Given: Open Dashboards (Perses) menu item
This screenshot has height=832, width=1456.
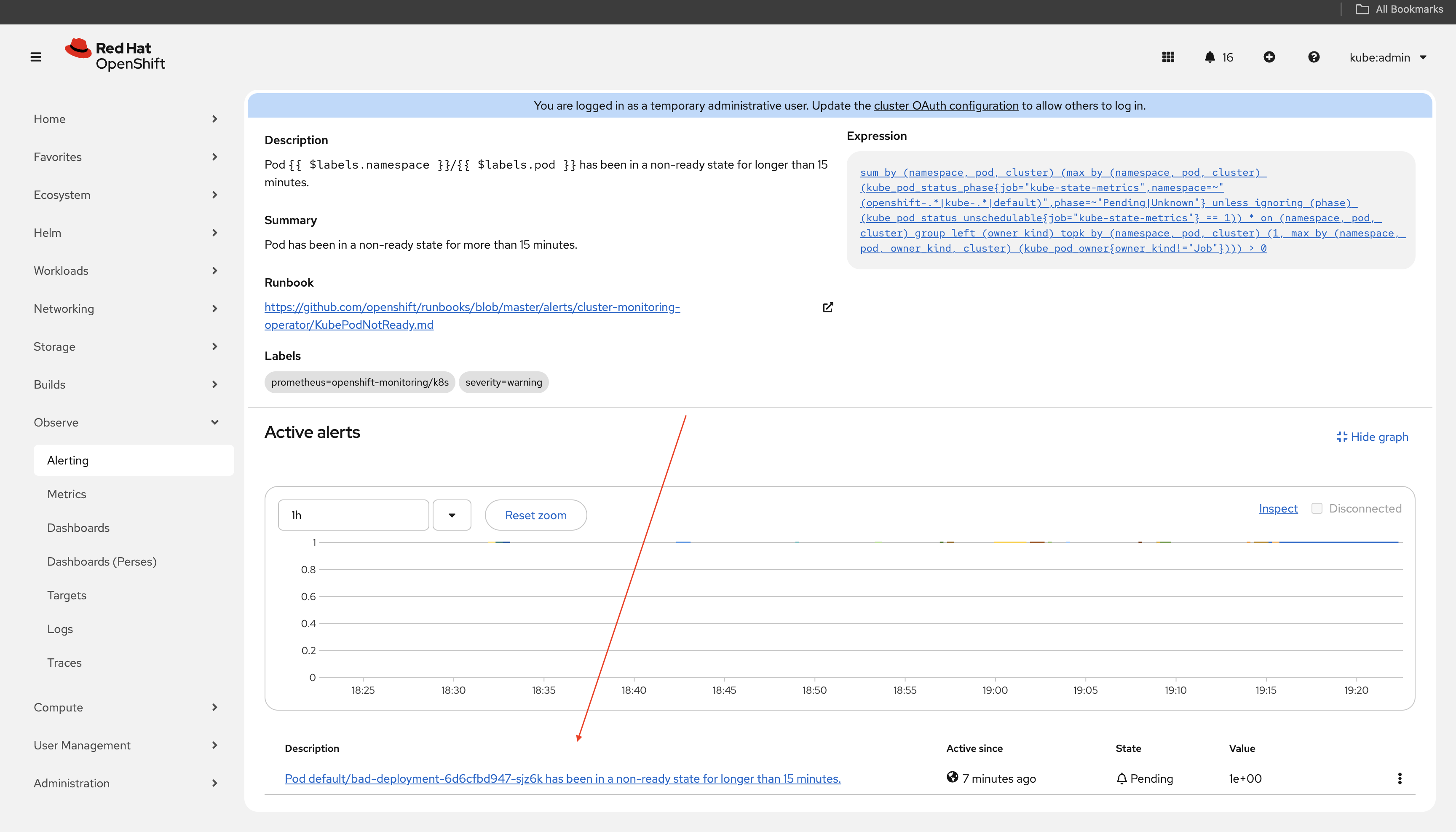Looking at the screenshot, I should coord(102,561).
